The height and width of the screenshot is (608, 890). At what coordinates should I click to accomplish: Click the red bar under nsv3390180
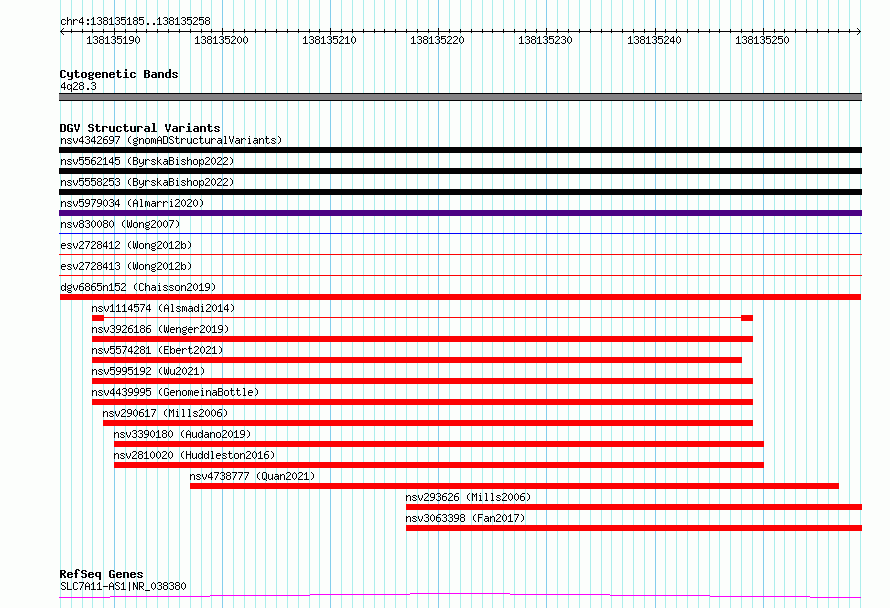[x=439, y=444]
